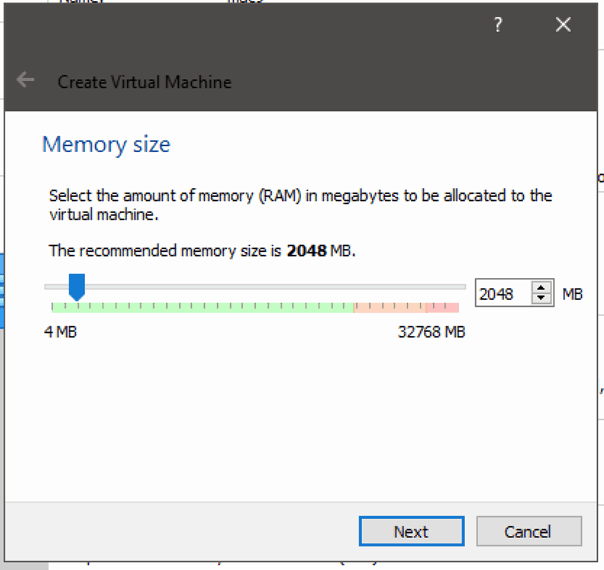Click the red zone at the scale's end
The image size is (604, 570).
[443, 307]
